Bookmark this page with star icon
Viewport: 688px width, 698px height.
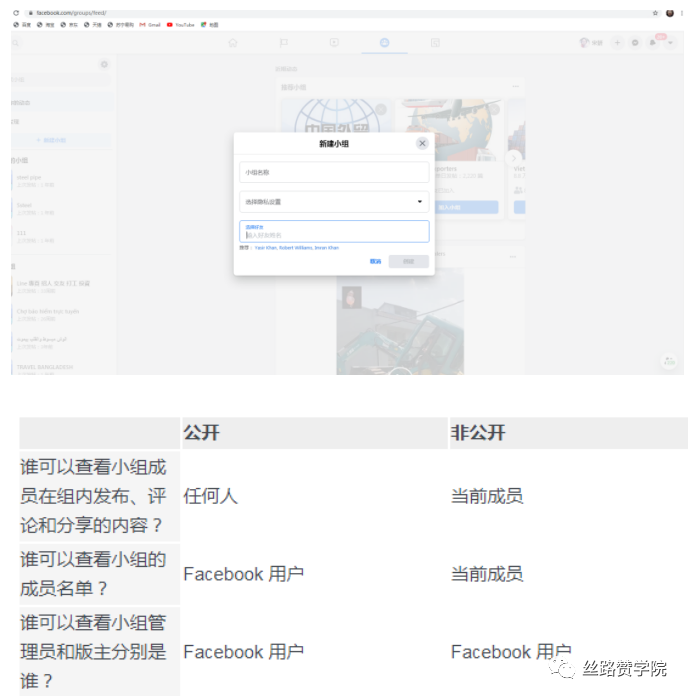[655, 13]
